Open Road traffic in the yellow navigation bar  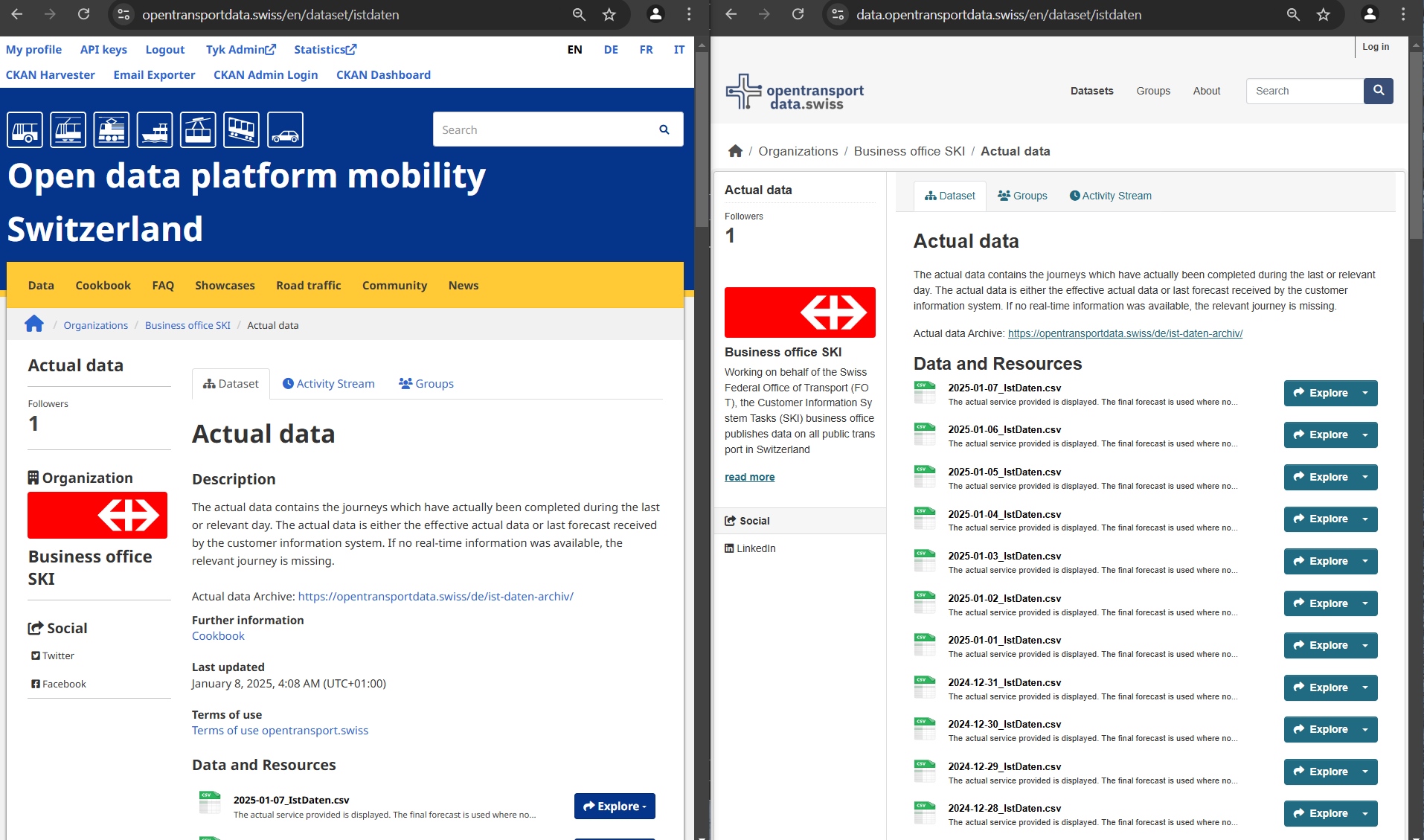[x=308, y=285]
